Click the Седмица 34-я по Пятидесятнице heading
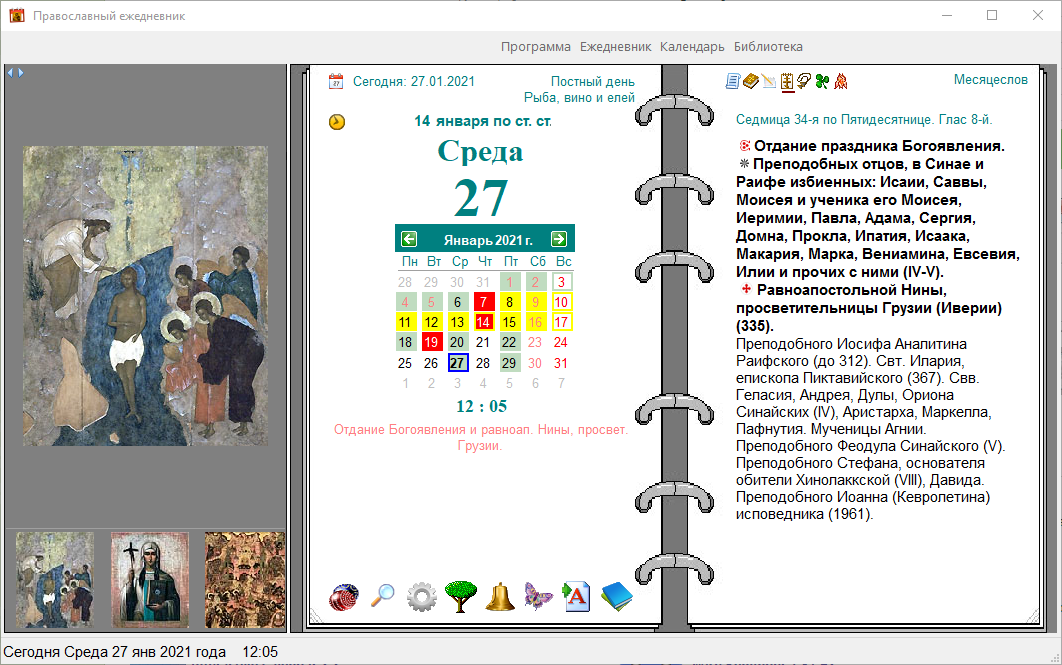This screenshot has height=665, width=1062. [864, 120]
